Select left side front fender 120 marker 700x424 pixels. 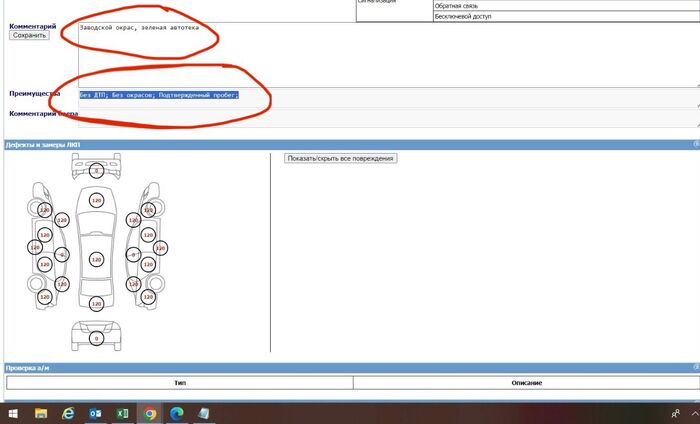point(45,210)
